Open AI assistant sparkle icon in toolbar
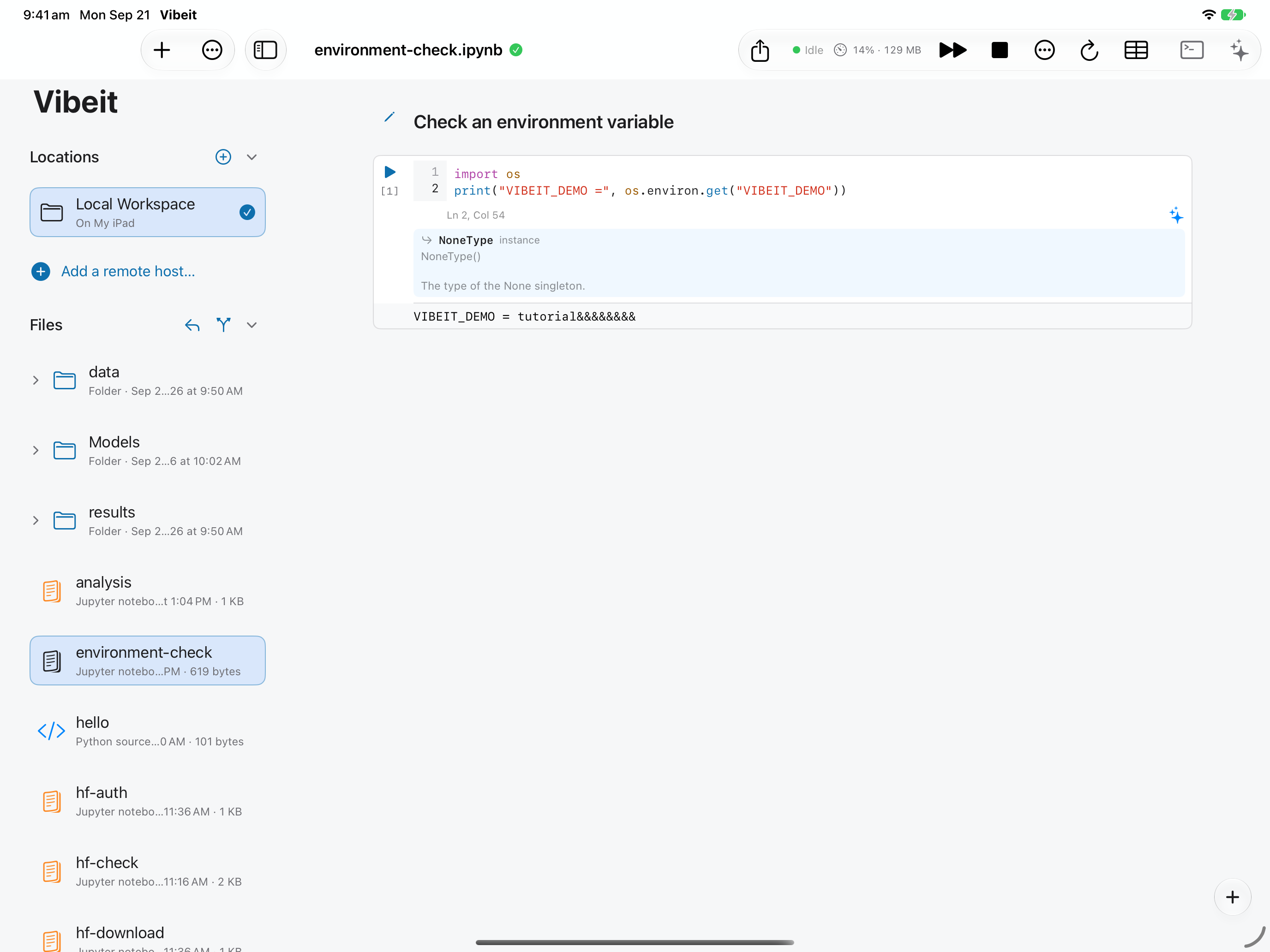 1239,50
